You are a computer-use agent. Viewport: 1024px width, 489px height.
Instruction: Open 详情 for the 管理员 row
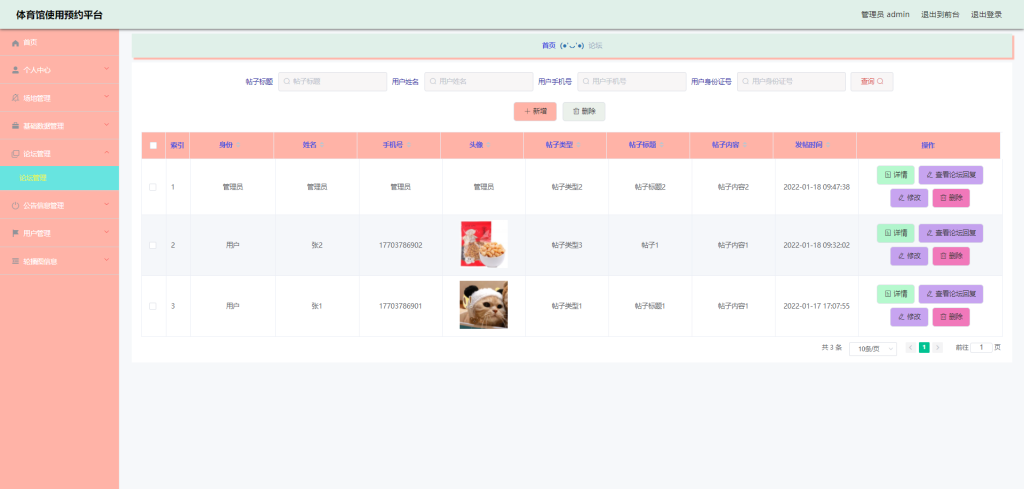[895, 175]
